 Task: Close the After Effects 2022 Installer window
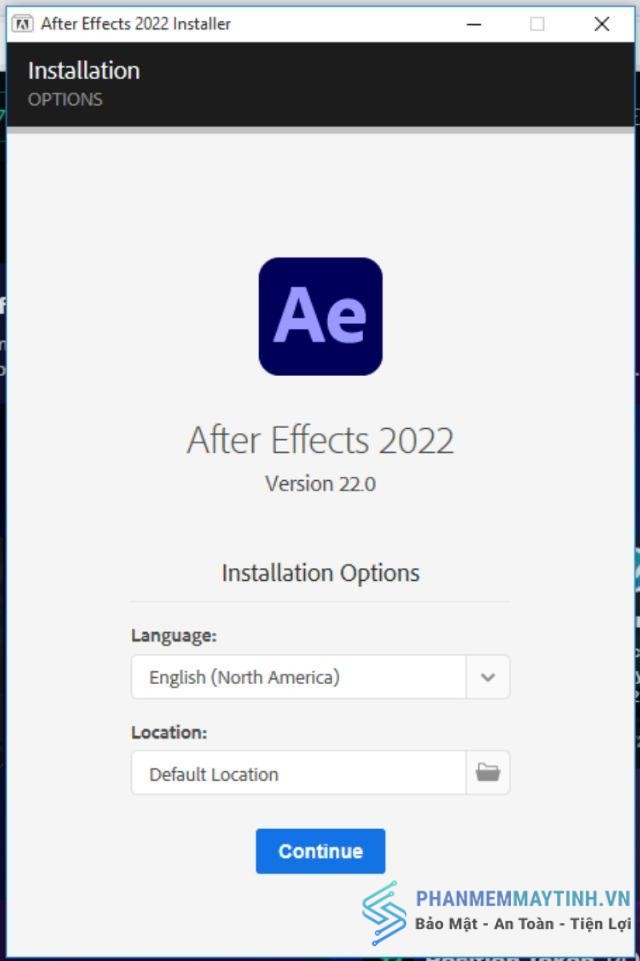602,24
